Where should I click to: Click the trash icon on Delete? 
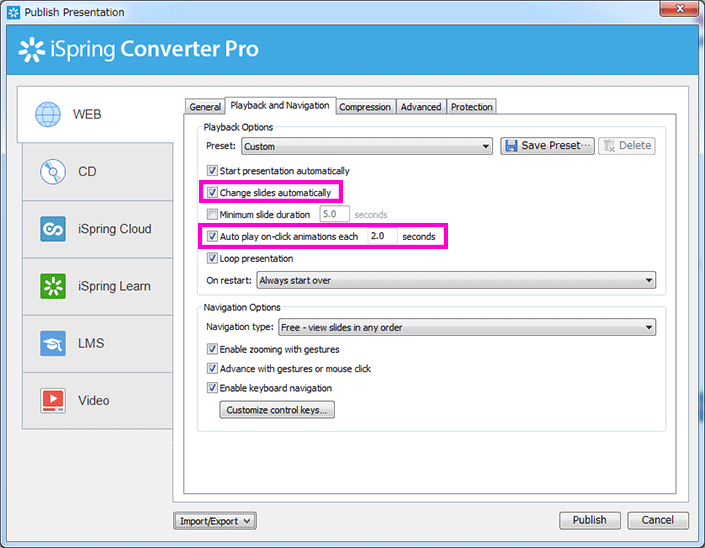point(609,146)
